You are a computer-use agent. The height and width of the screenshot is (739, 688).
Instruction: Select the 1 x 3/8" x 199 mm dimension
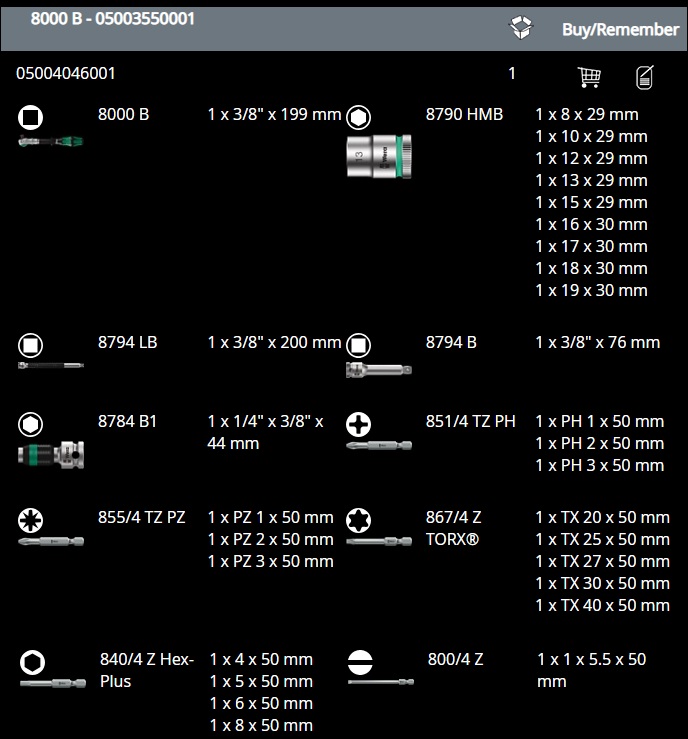coord(274,115)
